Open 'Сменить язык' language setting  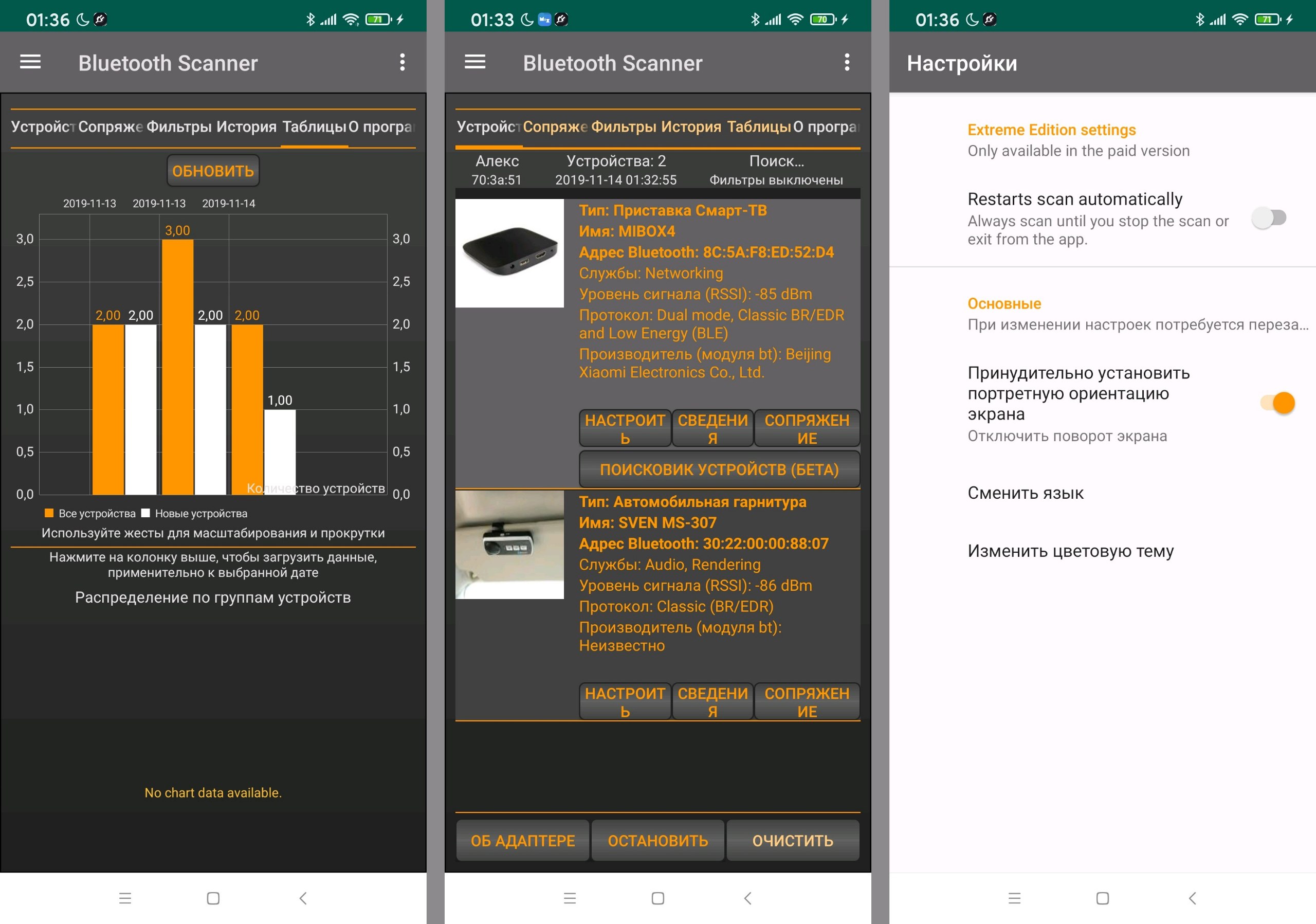coord(1025,493)
